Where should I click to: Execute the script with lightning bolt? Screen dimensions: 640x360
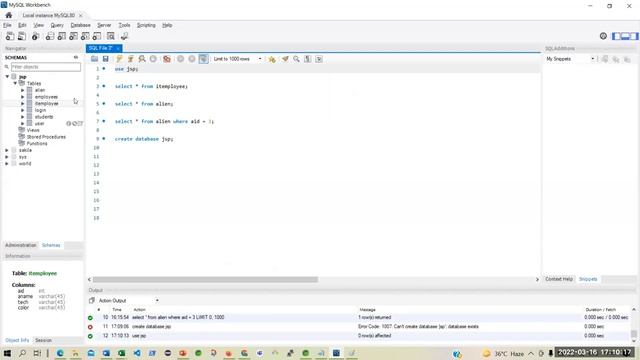(x=119, y=59)
